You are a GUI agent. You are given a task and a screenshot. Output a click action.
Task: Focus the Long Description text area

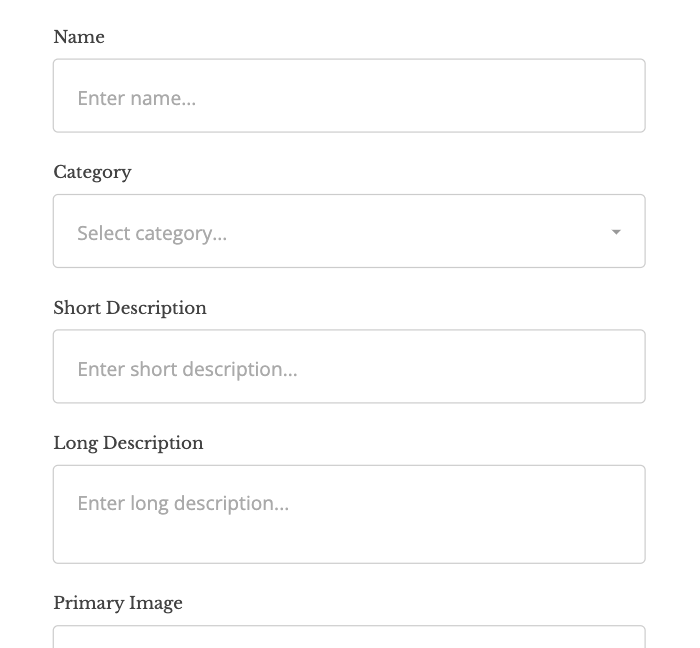[x=349, y=514]
